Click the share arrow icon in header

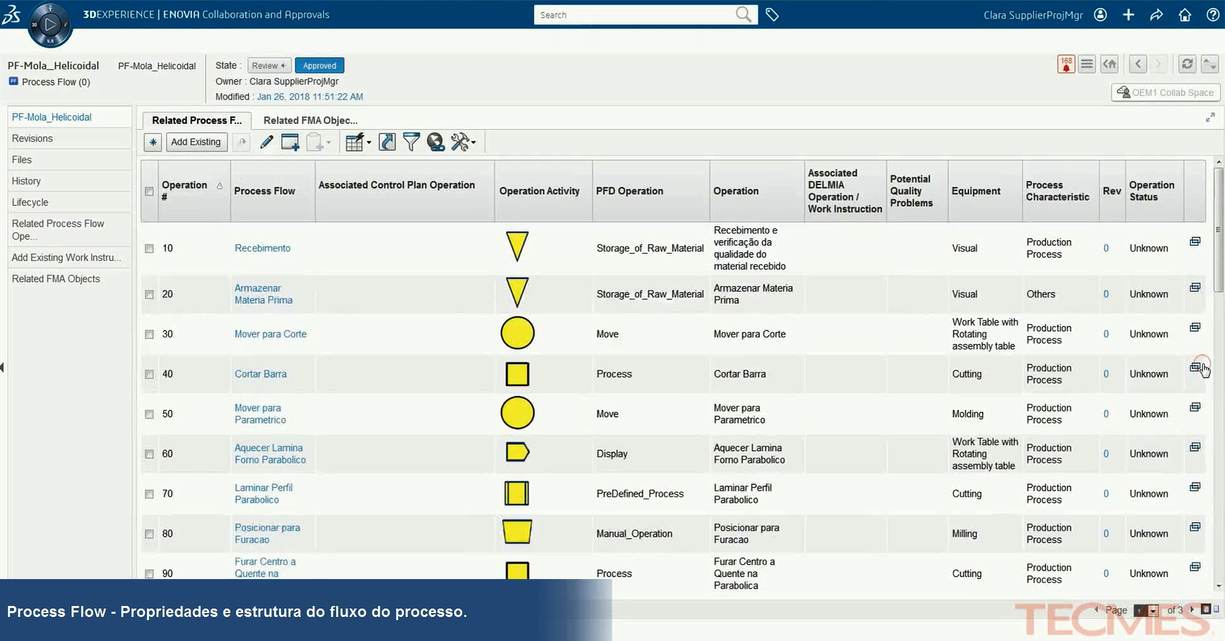(1157, 15)
